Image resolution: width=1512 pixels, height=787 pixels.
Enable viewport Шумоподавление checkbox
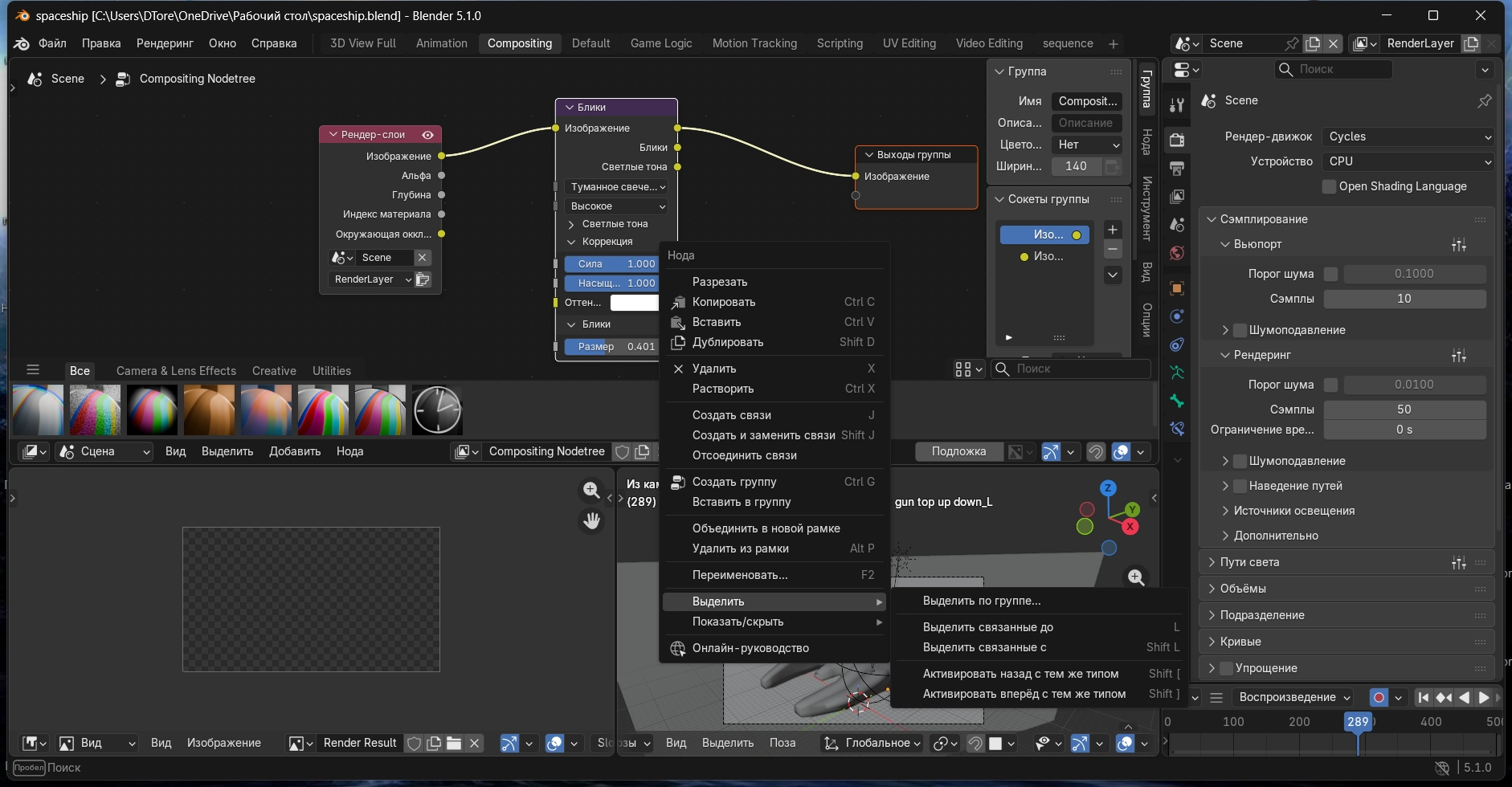(1240, 330)
